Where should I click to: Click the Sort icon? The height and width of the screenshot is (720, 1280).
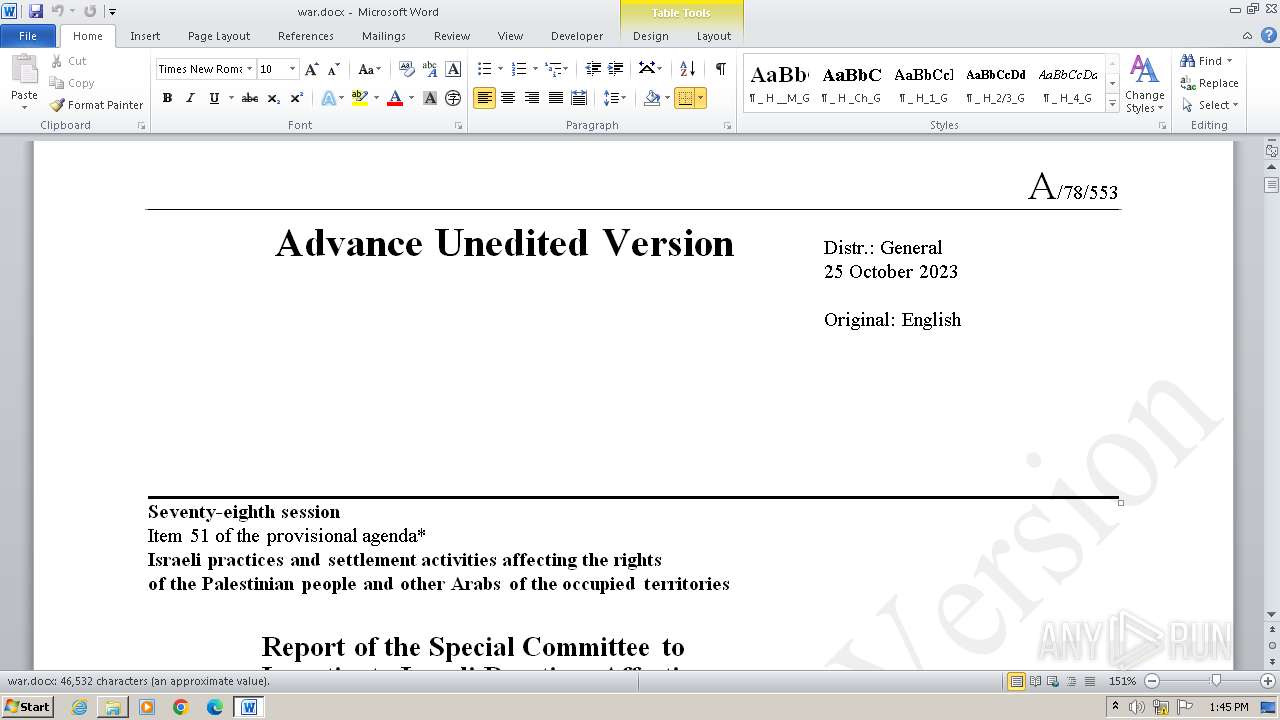pyautogui.click(x=687, y=69)
